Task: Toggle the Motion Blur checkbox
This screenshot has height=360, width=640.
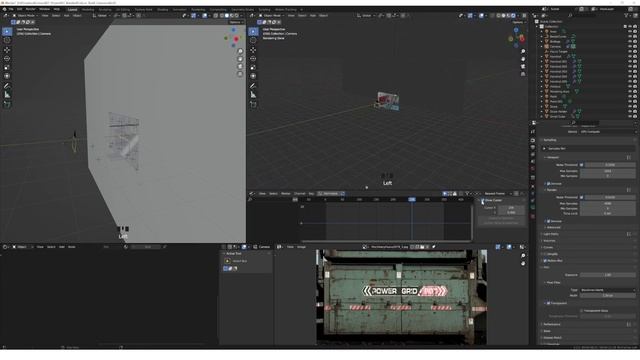Action: (x=545, y=260)
